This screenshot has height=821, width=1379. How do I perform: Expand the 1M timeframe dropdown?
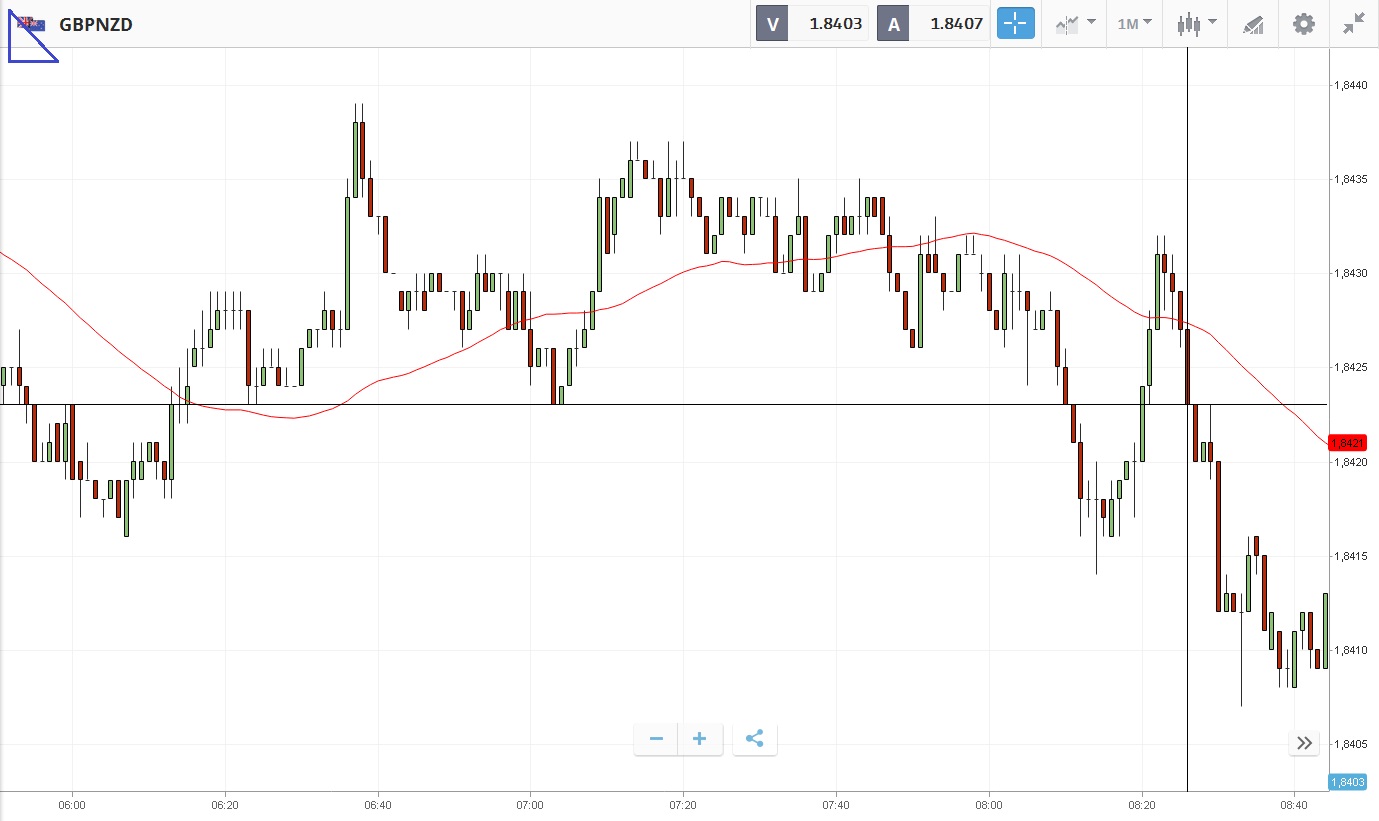coord(1134,24)
